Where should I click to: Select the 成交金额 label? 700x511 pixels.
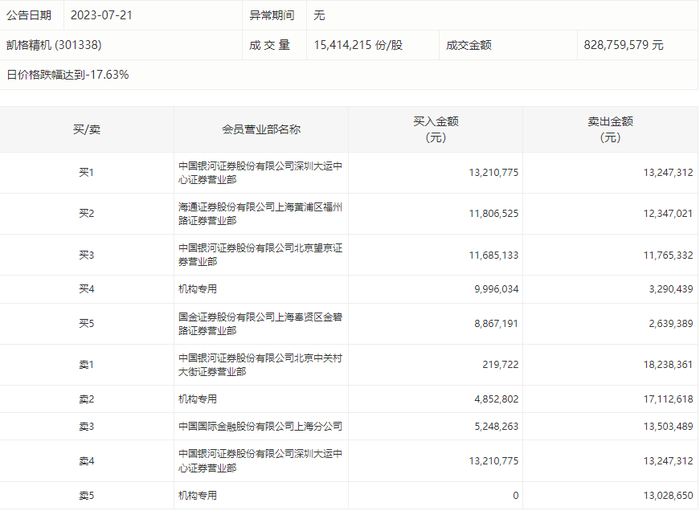[469, 45]
